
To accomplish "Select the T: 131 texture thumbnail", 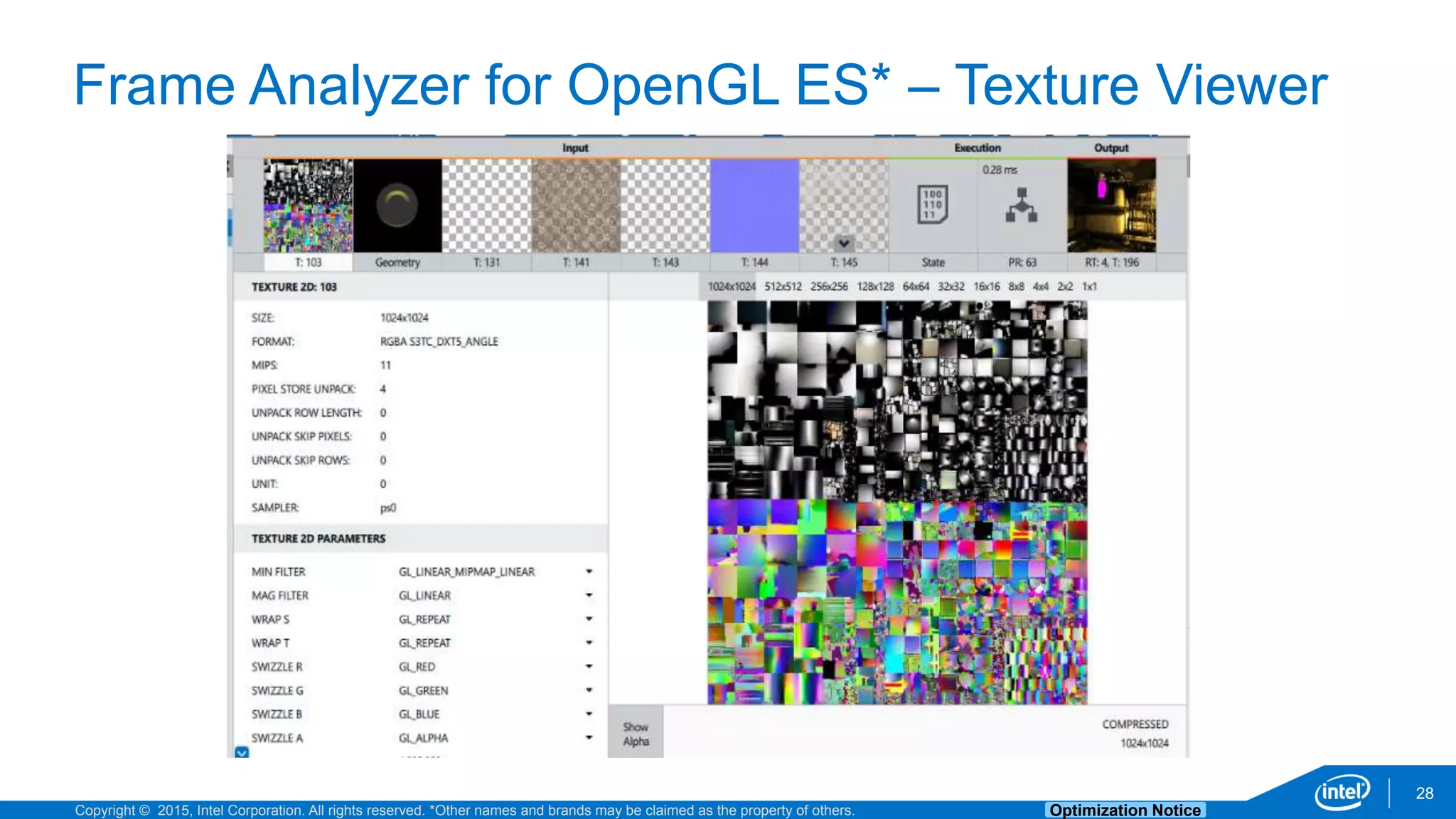I will point(487,205).
